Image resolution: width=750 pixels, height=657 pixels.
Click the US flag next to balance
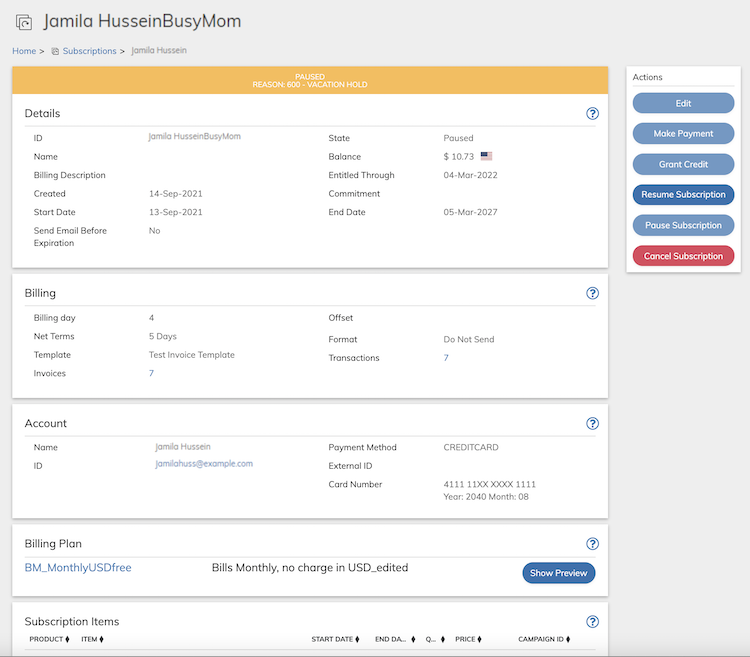point(486,156)
